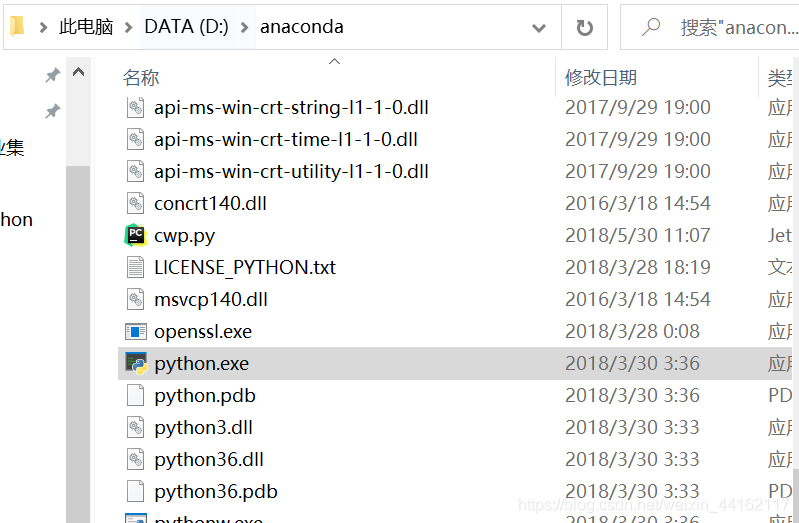Screen dimensions: 799x523
Task: Expand the chevron after DATA (D:) breadcrumb
Action: [244, 27]
